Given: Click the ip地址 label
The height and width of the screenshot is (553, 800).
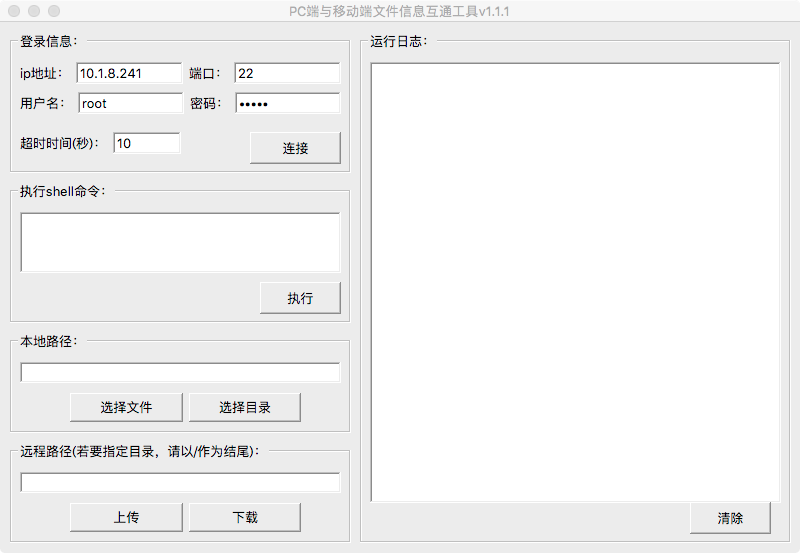Looking at the screenshot, I should coord(41,73).
